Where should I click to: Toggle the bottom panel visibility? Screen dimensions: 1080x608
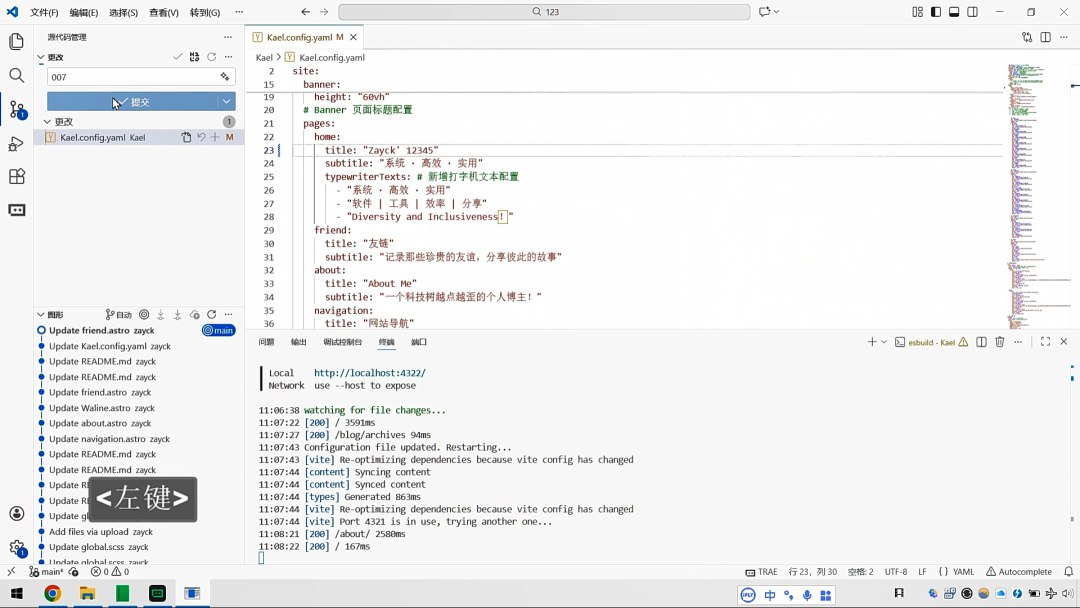coord(954,12)
